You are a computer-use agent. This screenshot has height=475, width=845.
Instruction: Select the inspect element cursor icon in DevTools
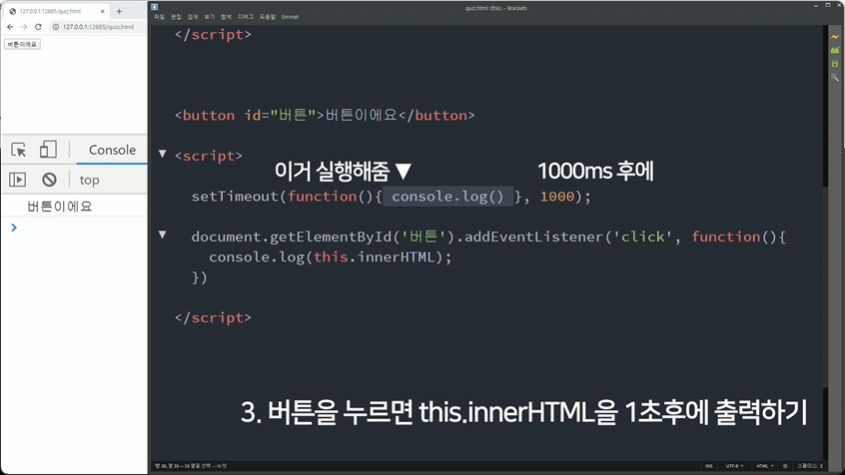18,149
